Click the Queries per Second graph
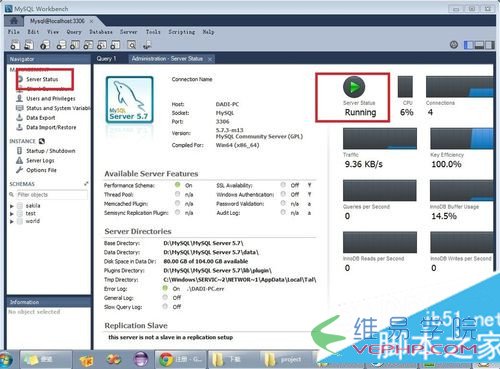Image resolution: width=500 pixels, height=369 pixels. click(380, 190)
